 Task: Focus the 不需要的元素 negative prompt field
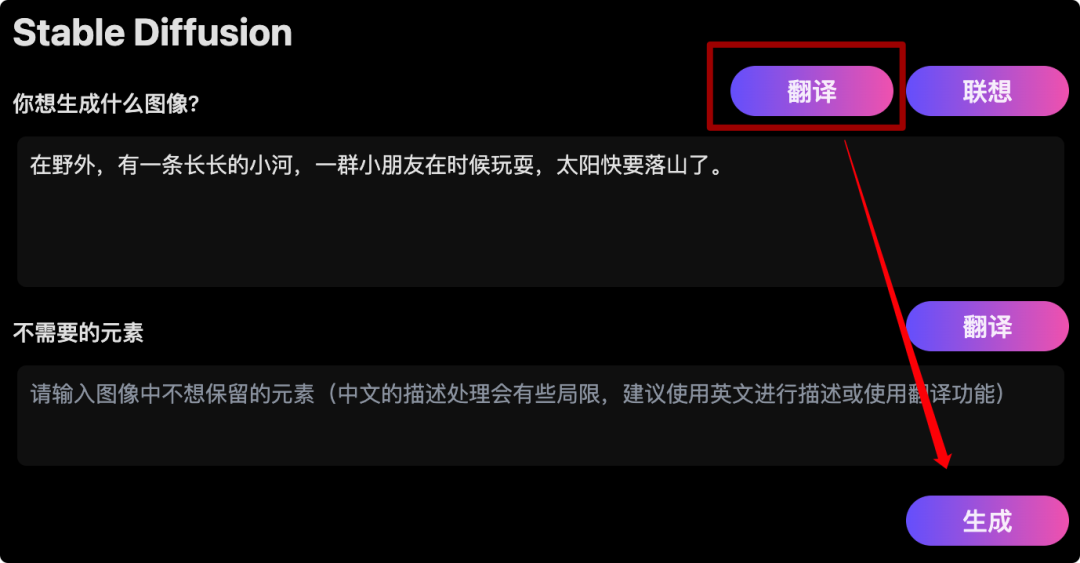point(541,416)
